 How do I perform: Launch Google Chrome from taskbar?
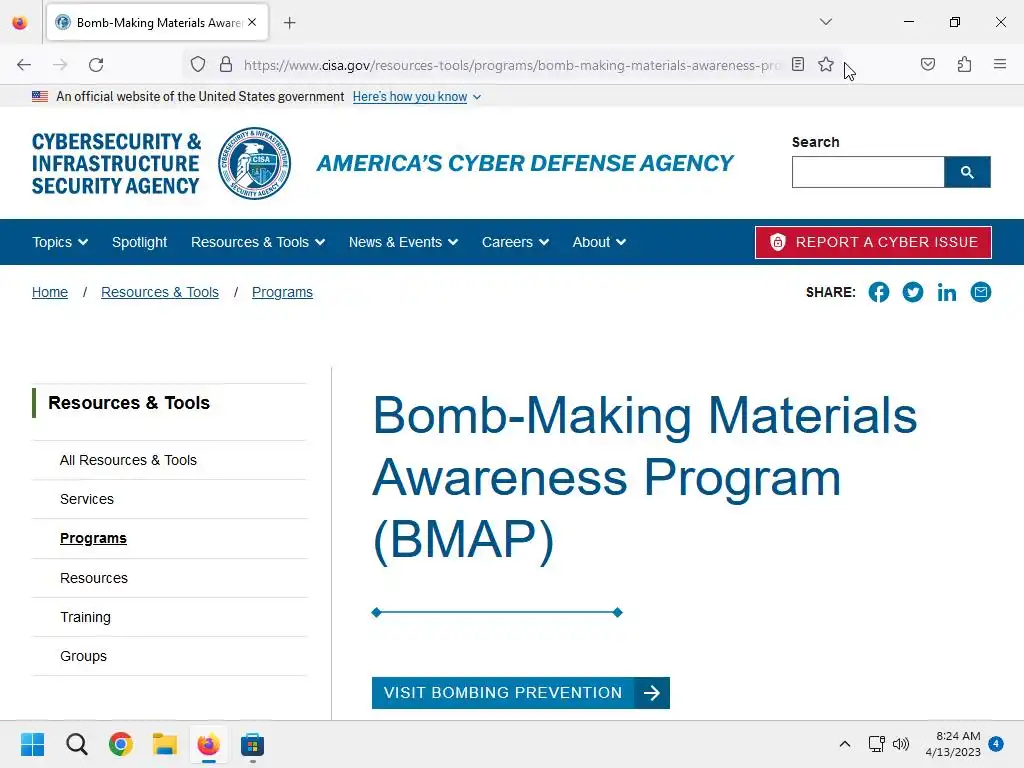point(121,744)
